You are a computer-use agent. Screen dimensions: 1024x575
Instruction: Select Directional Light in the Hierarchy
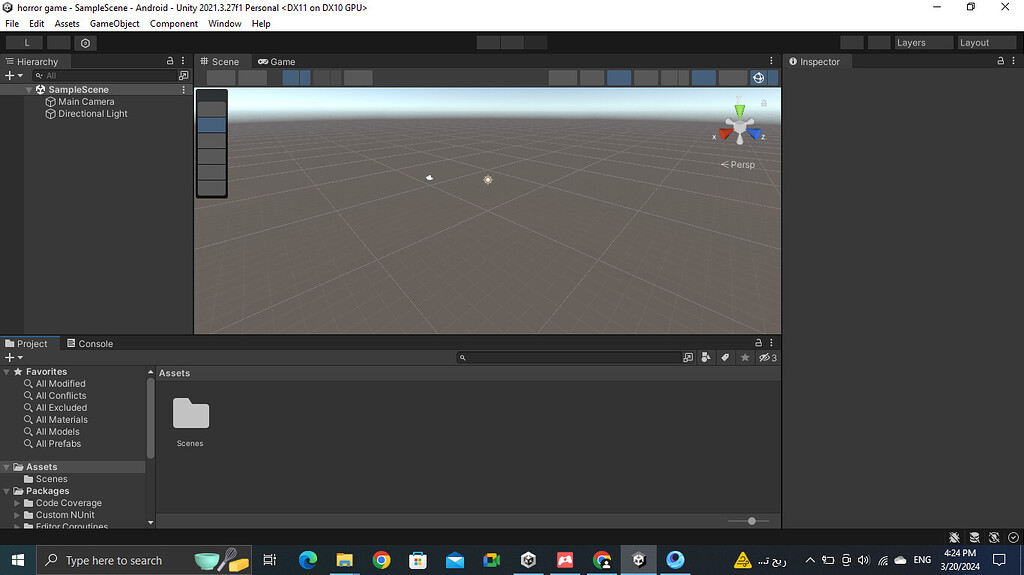93,114
